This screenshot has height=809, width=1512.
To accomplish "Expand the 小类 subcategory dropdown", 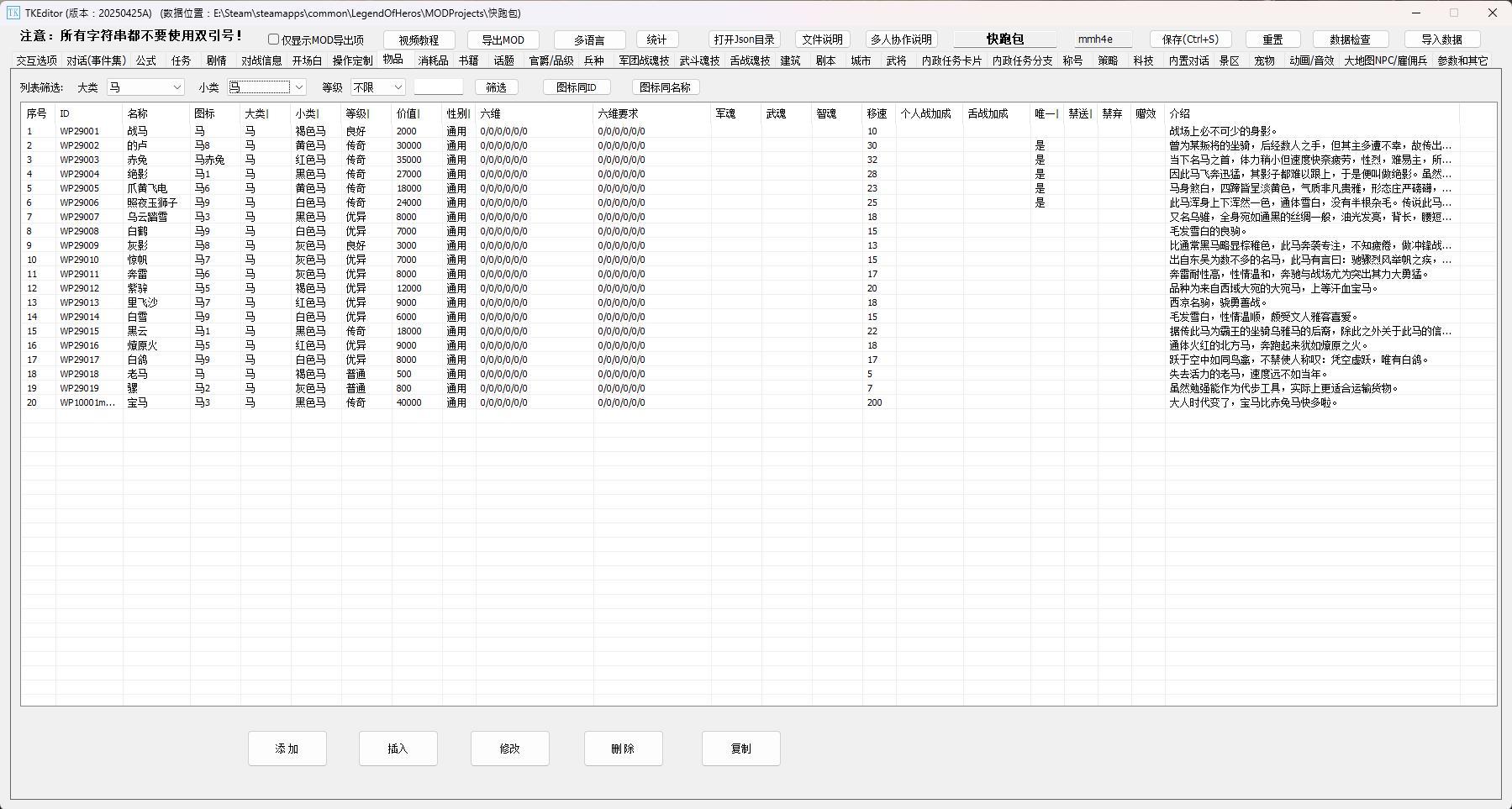I will (298, 87).
